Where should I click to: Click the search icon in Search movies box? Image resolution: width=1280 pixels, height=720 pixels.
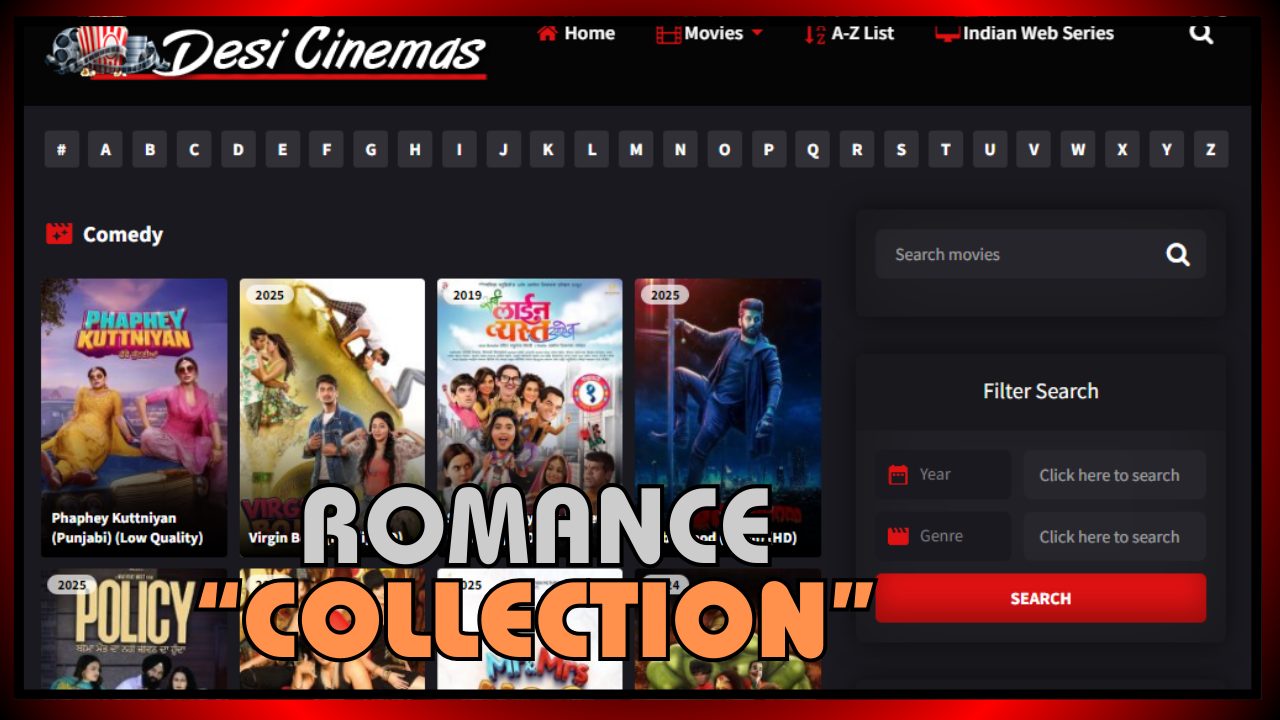point(1177,255)
